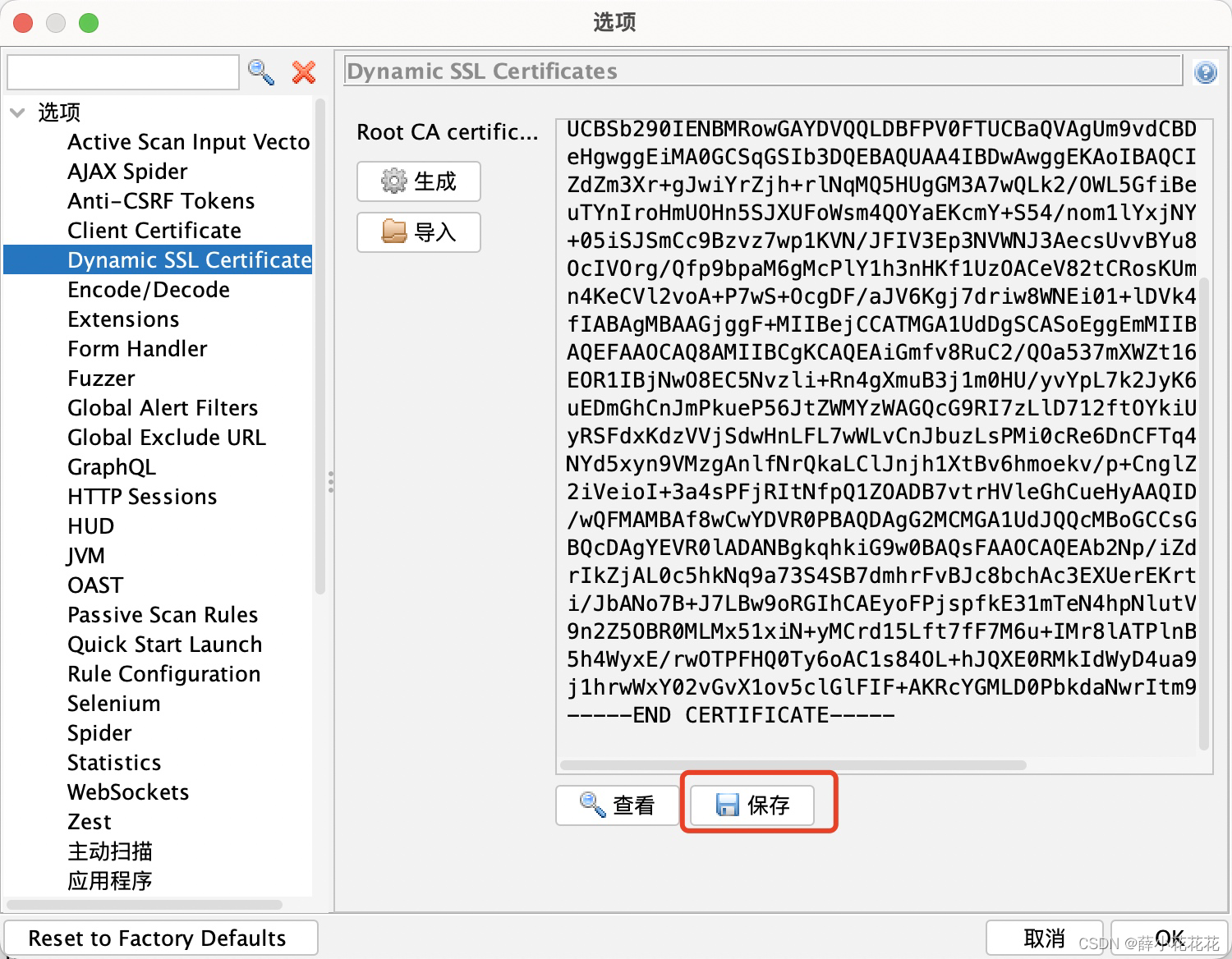
Task: Open the Client Certificate settings
Action: (x=154, y=231)
